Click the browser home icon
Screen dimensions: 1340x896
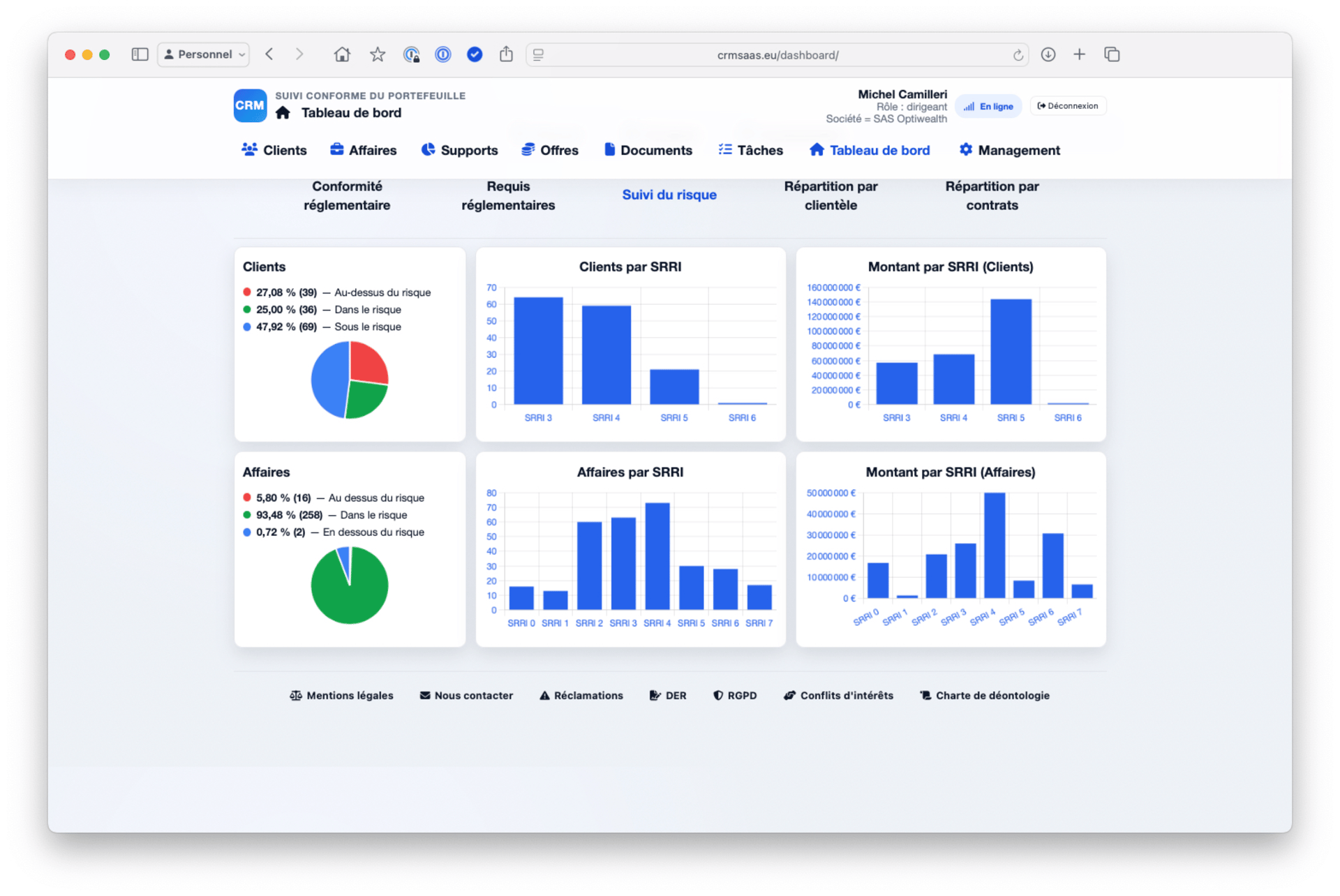pyautogui.click(x=342, y=54)
